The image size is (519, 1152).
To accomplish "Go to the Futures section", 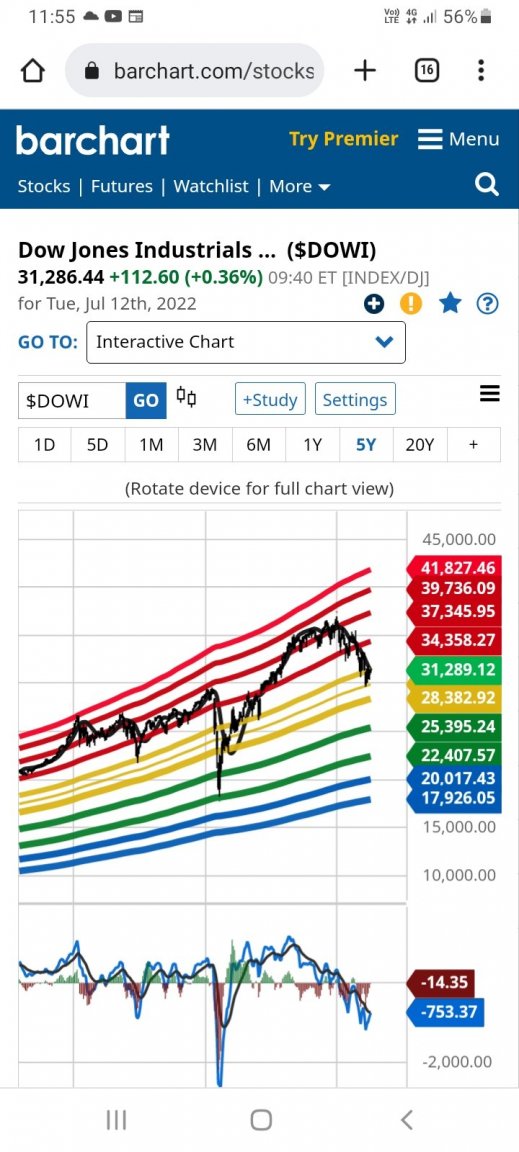I will pyautogui.click(x=122, y=187).
